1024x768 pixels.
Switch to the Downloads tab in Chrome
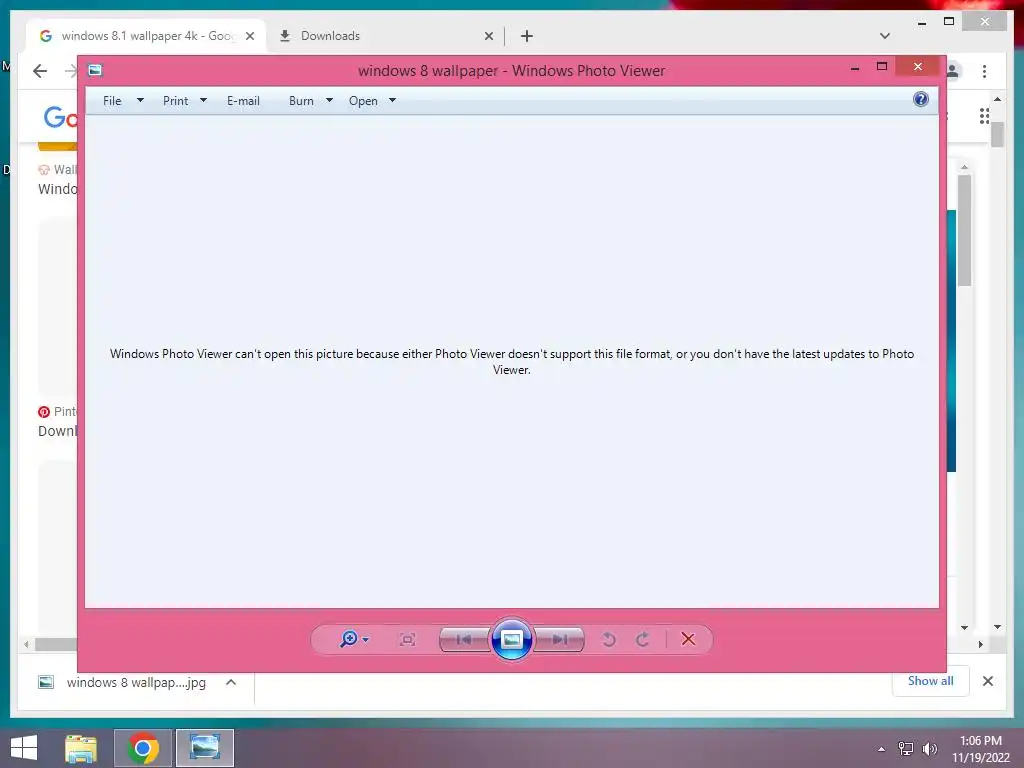pos(386,36)
